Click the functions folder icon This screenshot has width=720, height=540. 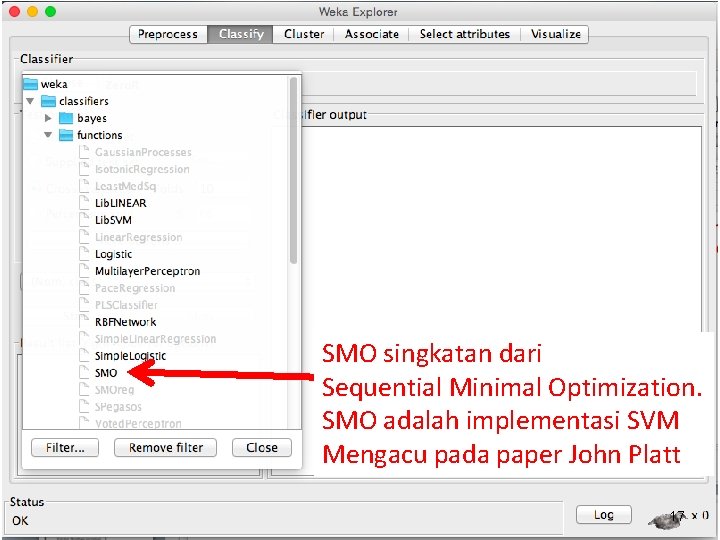click(66, 135)
